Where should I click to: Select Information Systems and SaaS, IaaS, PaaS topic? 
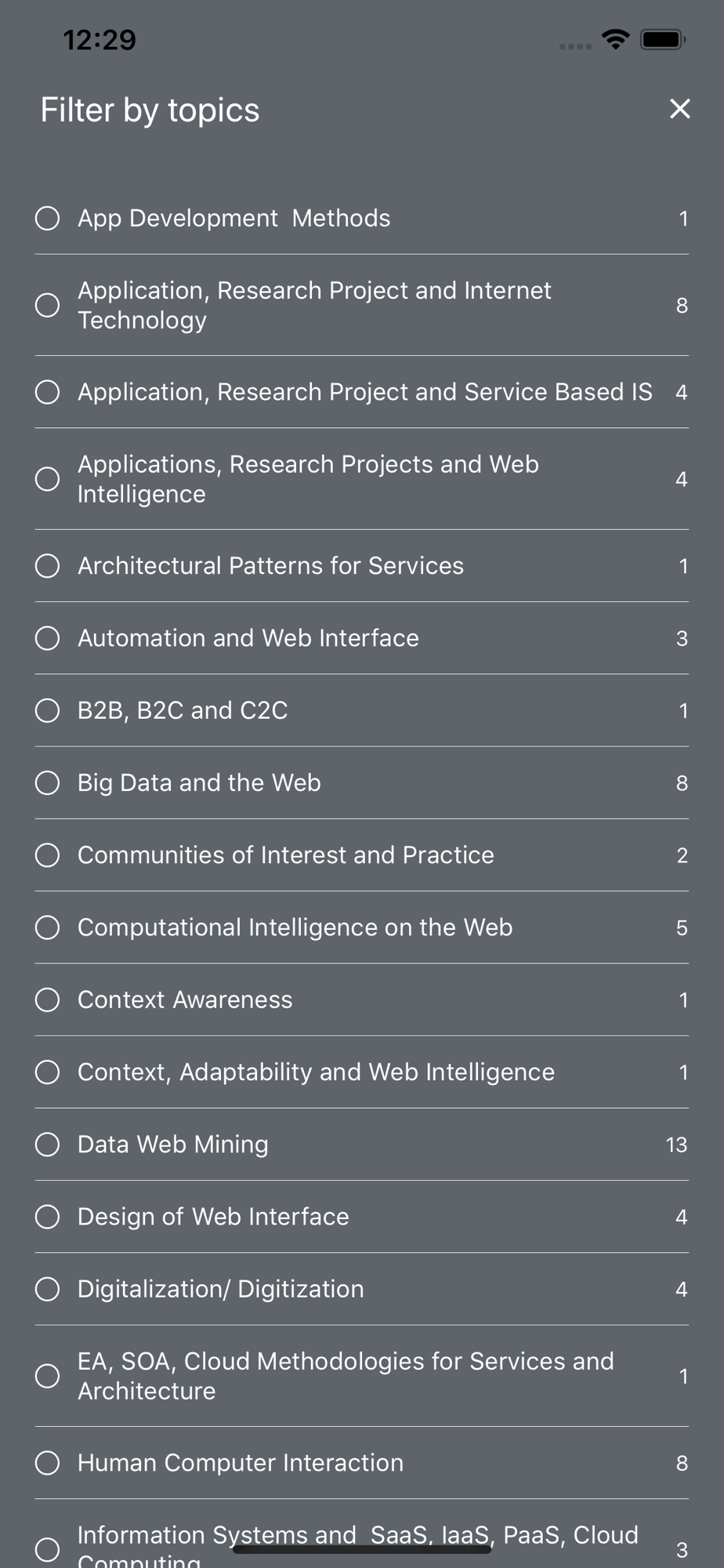48,1549
